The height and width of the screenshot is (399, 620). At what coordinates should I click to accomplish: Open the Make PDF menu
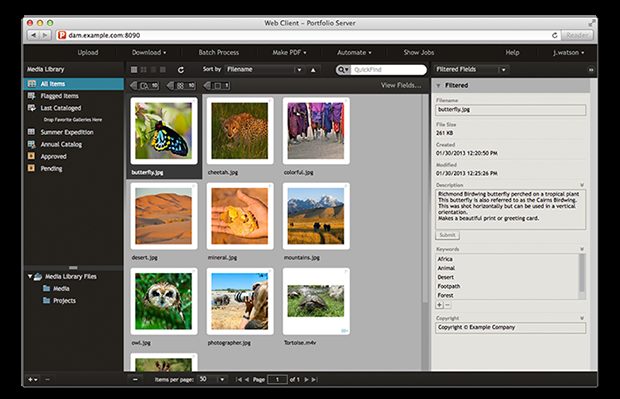[x=289, y=53]
